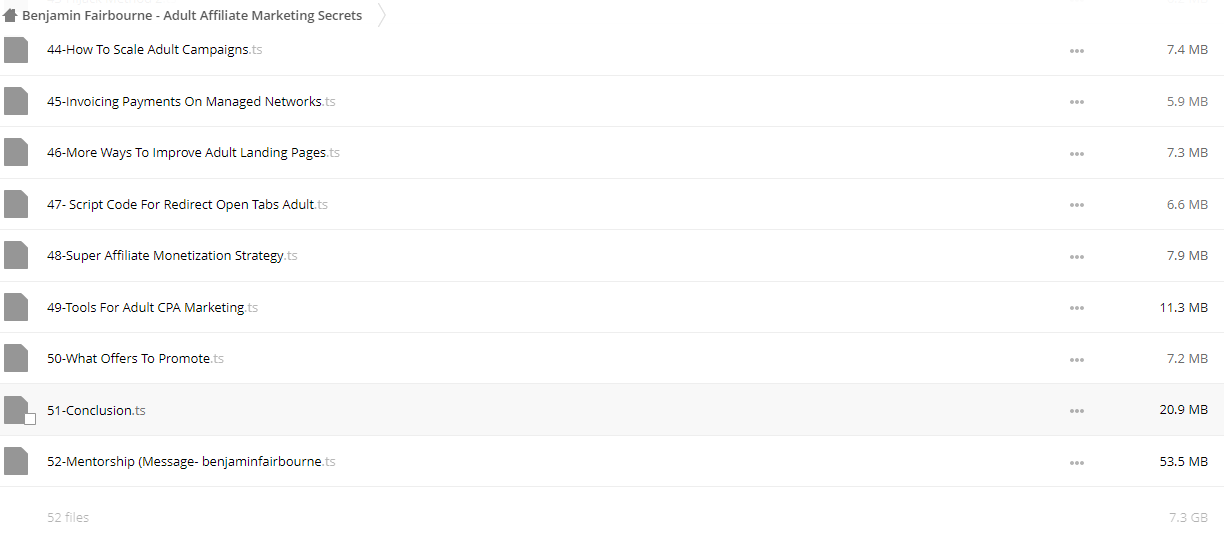Viewport: 1224px width, 535px height.
Task: Open the three-dot menu for 47- Script Code
Action: 1077,205
